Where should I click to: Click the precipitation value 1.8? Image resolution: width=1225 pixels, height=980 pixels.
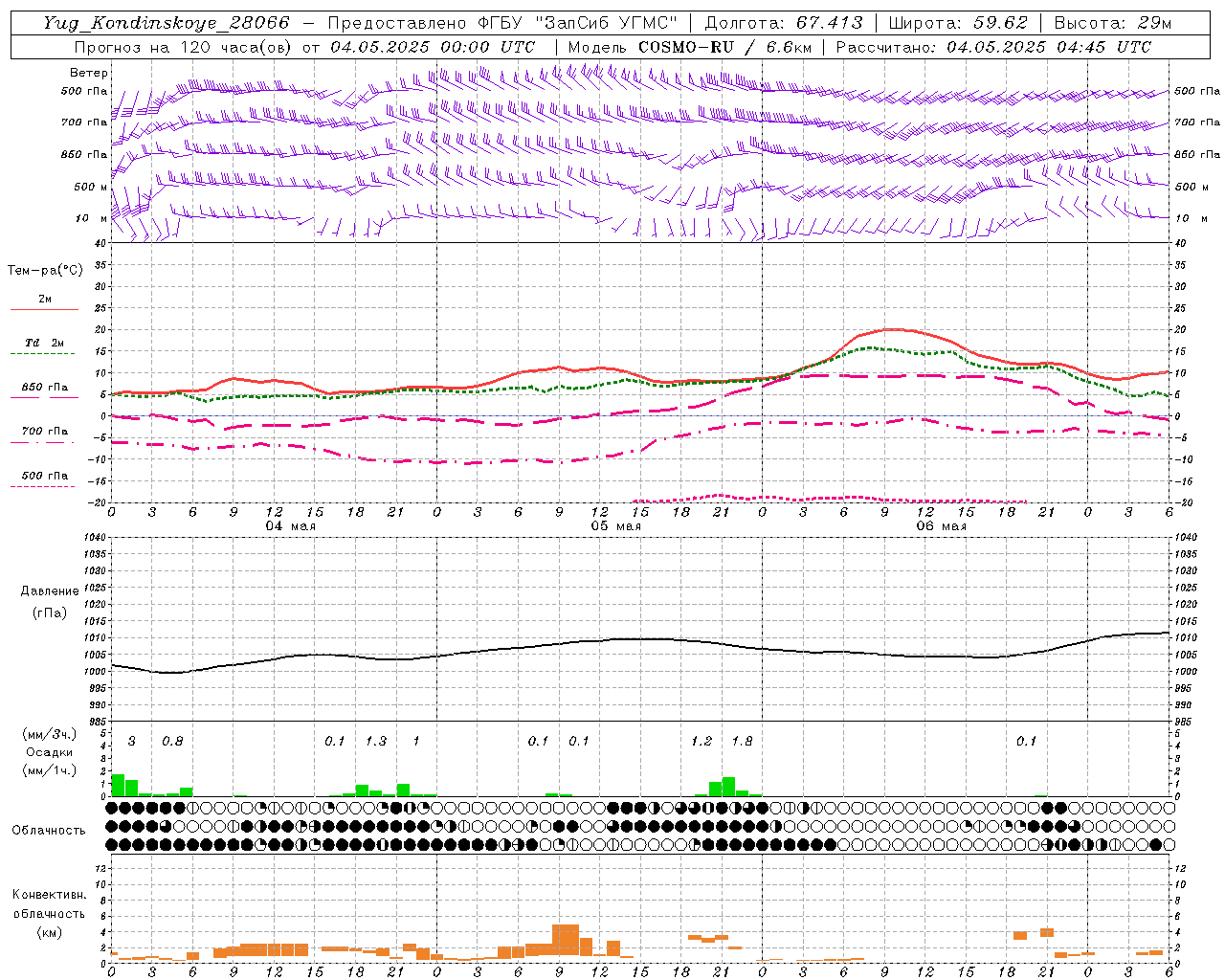click(x=742, y=742)
